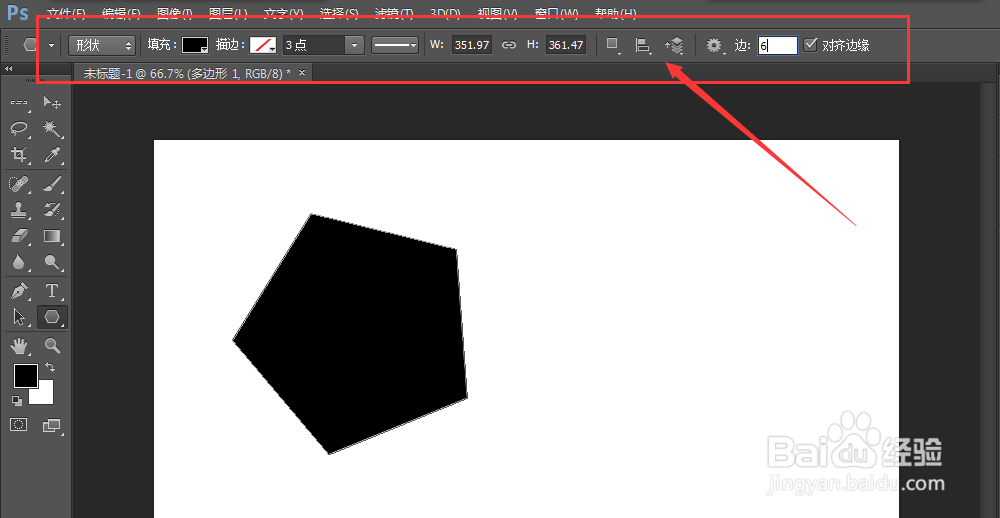Open path alignment options
The image size is (1000, 518).
643,45
